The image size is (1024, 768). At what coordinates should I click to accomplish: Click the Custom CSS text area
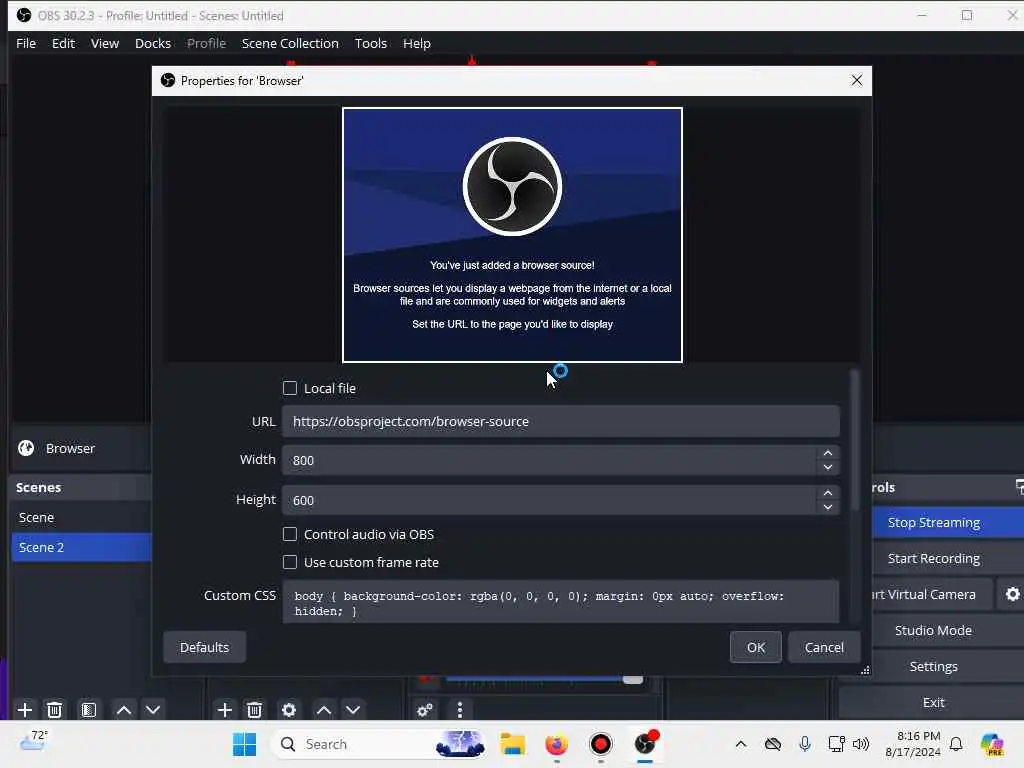tap(560, 602)
